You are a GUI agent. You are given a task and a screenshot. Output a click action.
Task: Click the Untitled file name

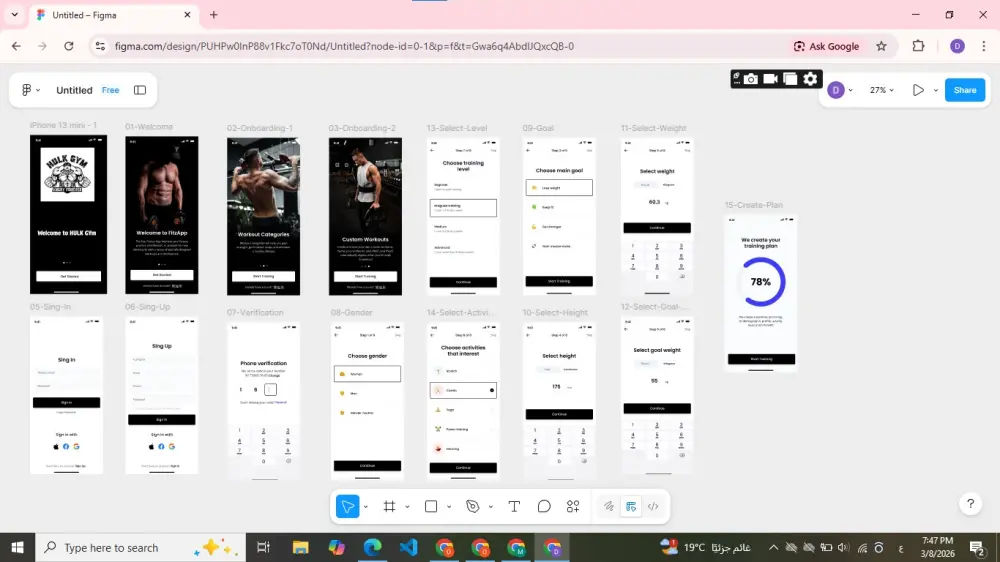coord(74,90)
